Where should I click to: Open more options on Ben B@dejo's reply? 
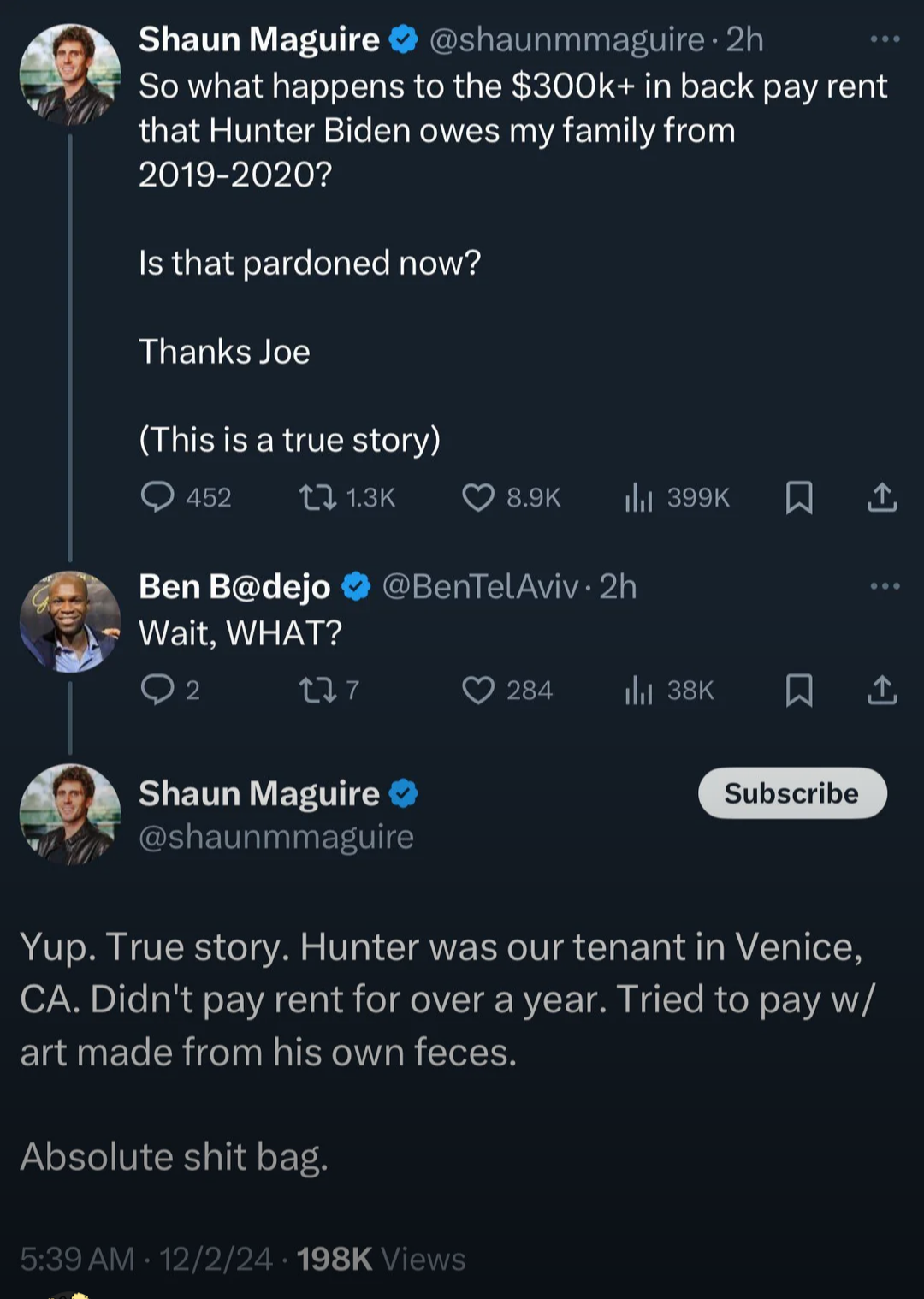[x=885, y=586]
